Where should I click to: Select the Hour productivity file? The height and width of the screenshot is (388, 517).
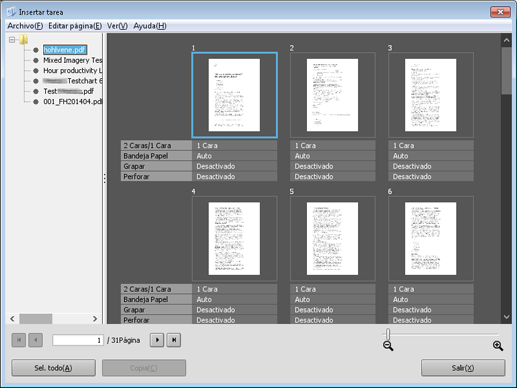point(73,71)
